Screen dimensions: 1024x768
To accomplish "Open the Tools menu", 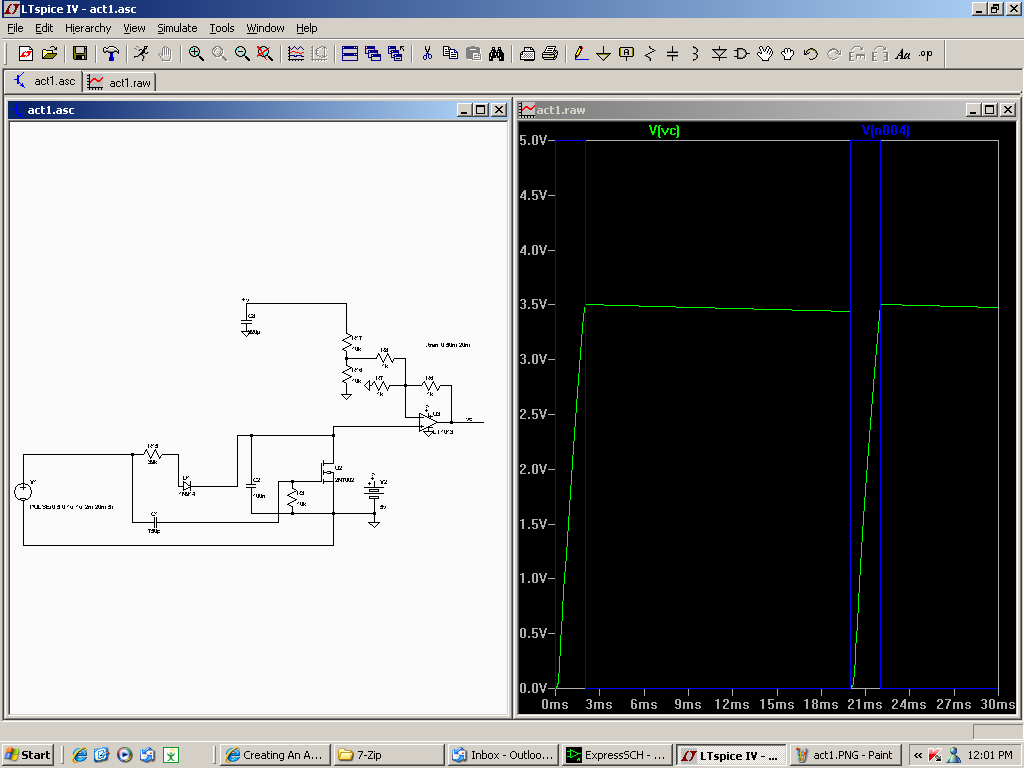I will [x=222, y=28].
